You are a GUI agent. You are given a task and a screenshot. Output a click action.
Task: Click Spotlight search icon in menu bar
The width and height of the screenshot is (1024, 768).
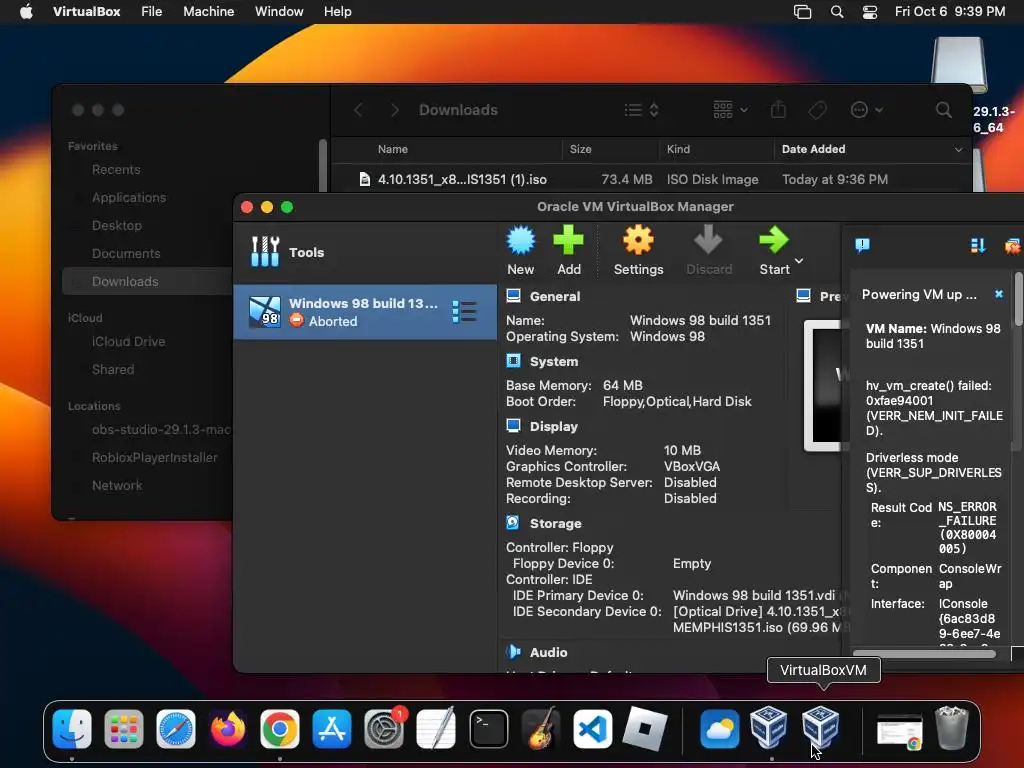pyautogui.click(x=837, y=12)
